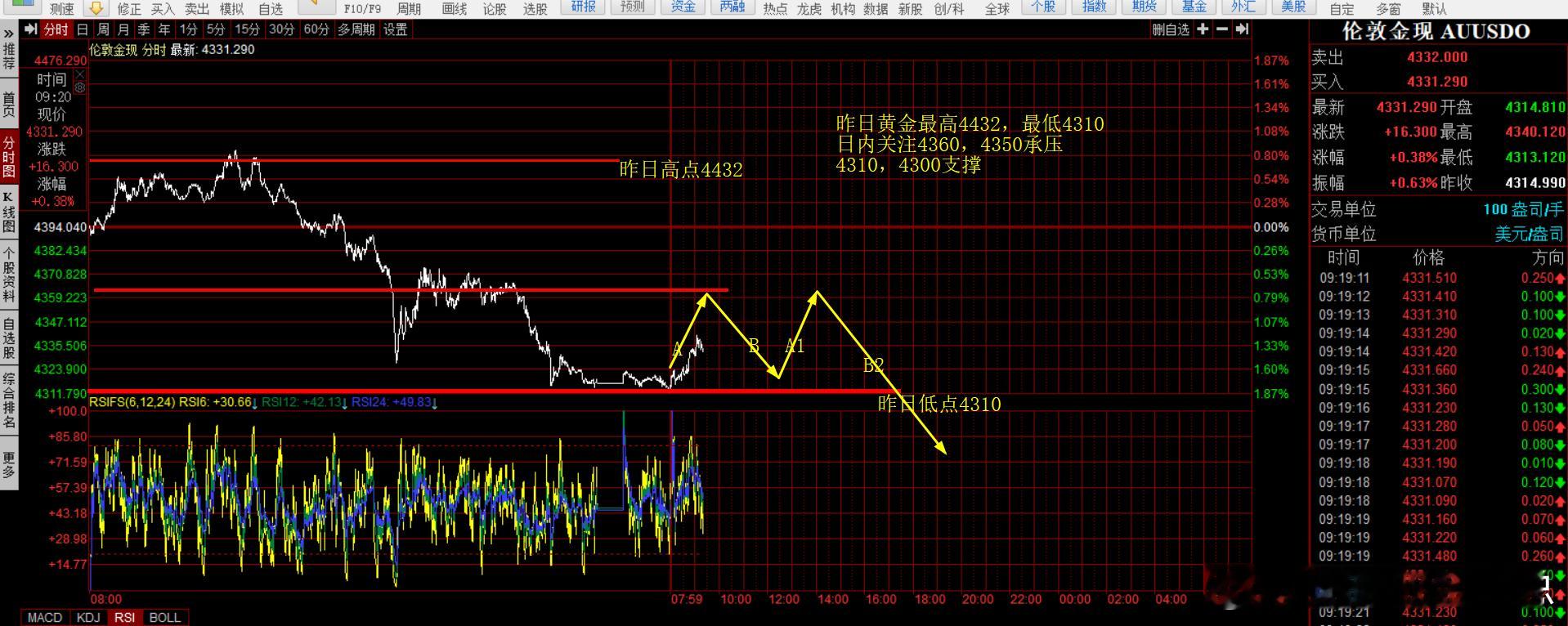Click the 期货 button

coord(1144,7)
